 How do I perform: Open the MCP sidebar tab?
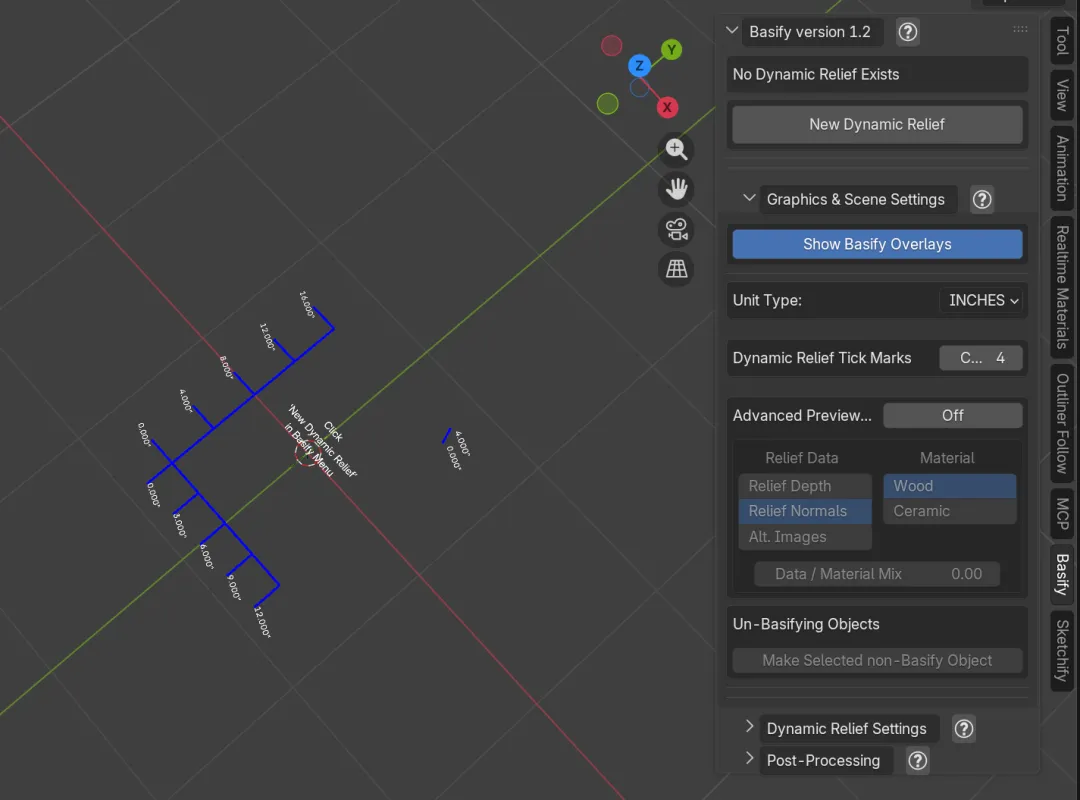click(1062, 514)
